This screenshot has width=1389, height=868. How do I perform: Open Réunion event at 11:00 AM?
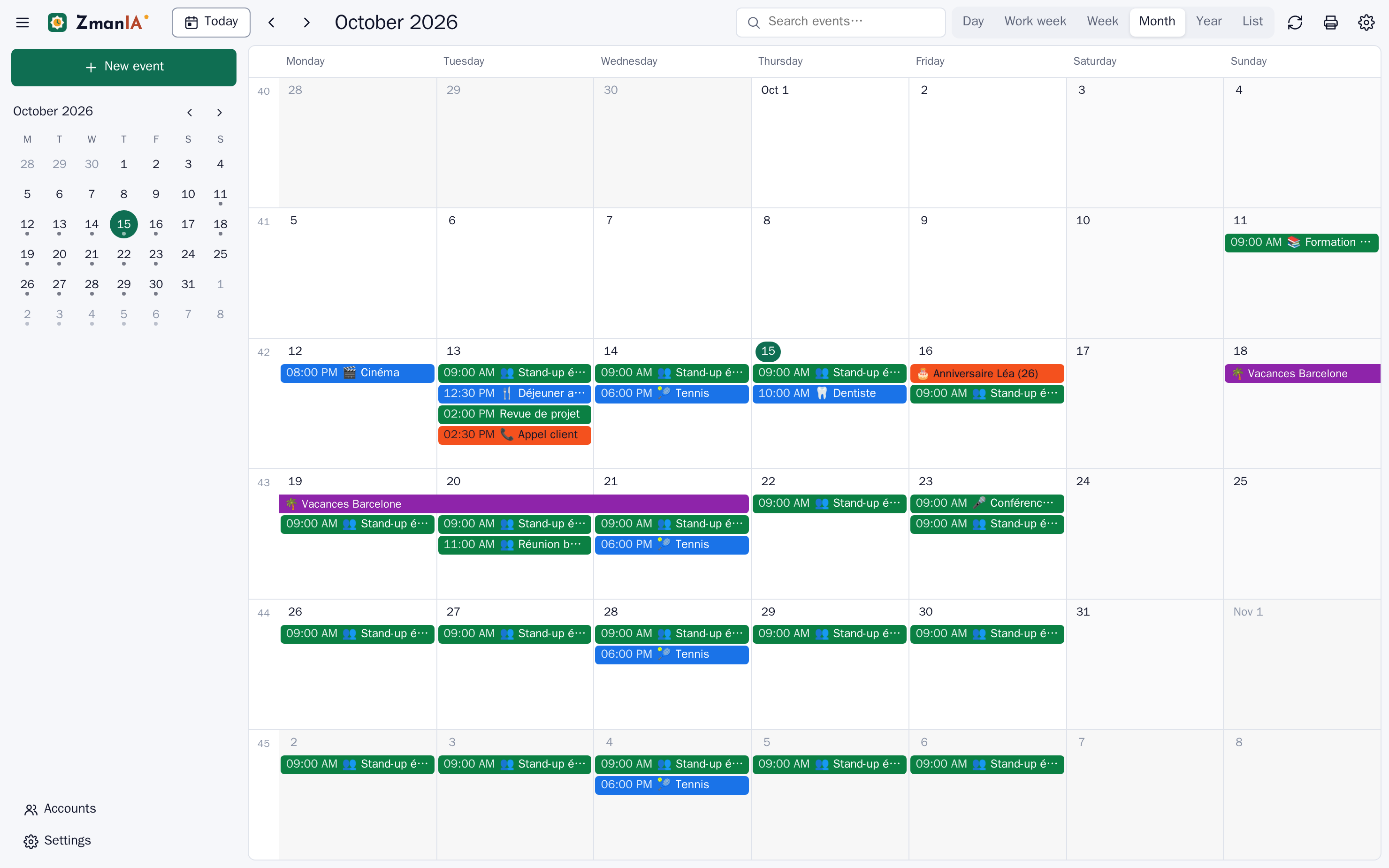click(514, 545)
